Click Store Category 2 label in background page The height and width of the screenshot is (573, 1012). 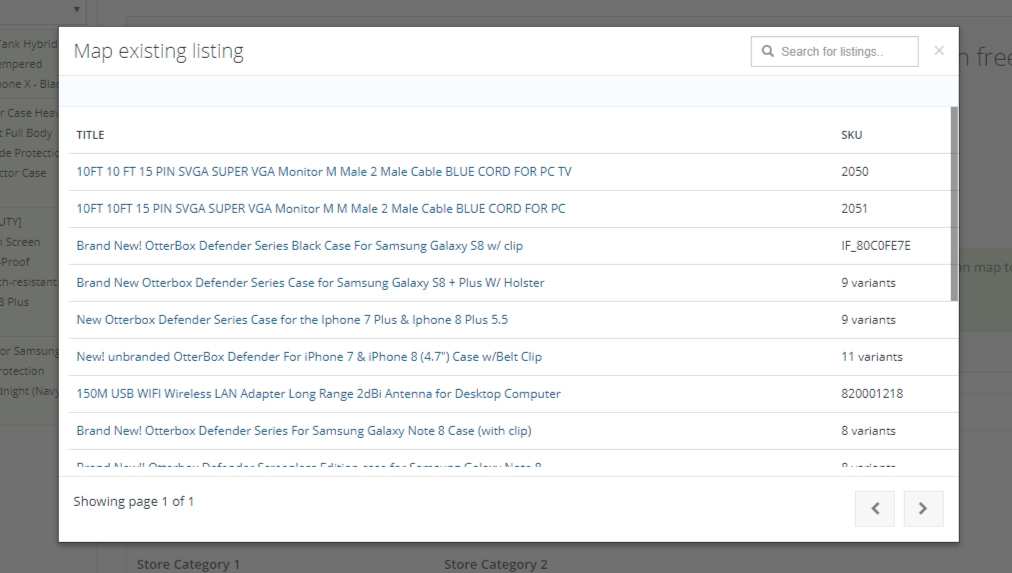pyautogui.click(x=496, y=565)
